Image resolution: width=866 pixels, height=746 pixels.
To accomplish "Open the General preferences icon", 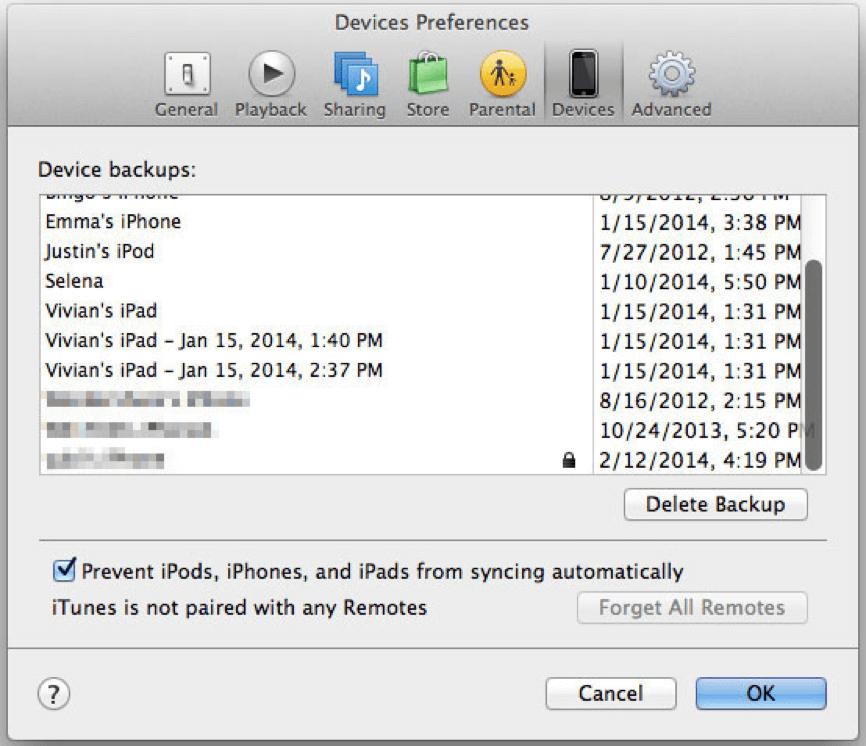I will click(x=186, y=75).
